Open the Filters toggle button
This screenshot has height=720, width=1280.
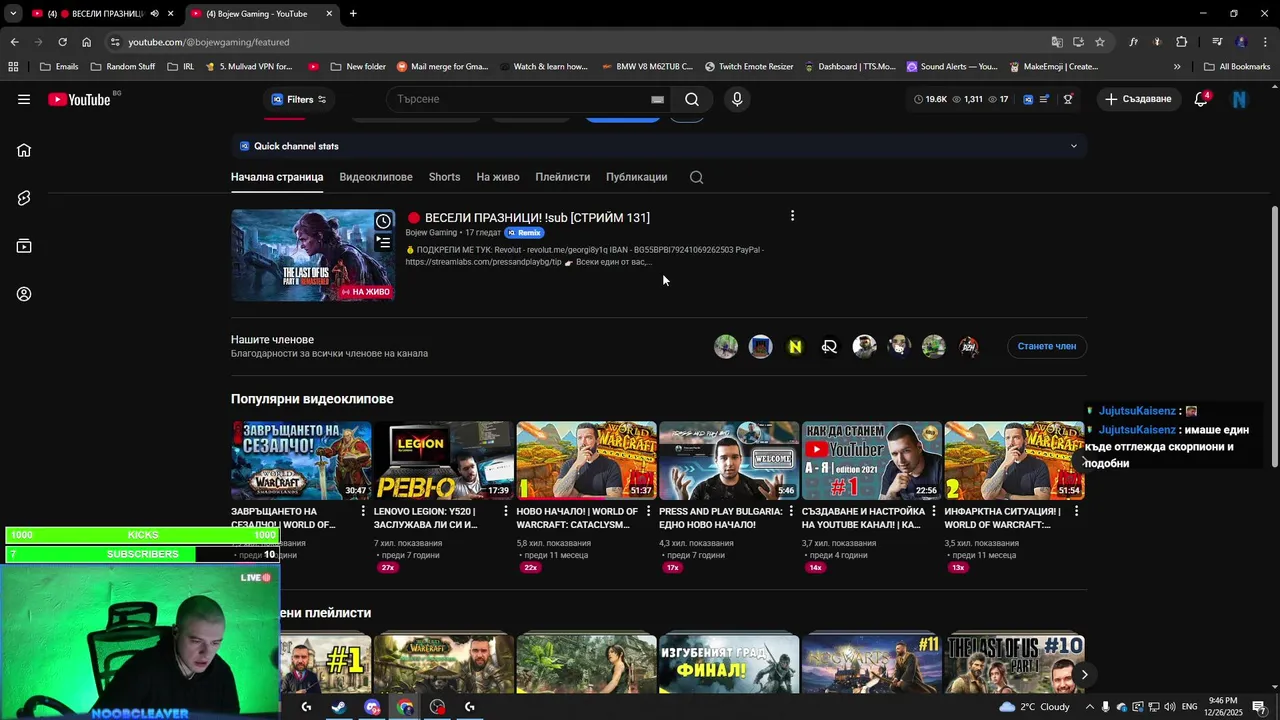point(298,99)
